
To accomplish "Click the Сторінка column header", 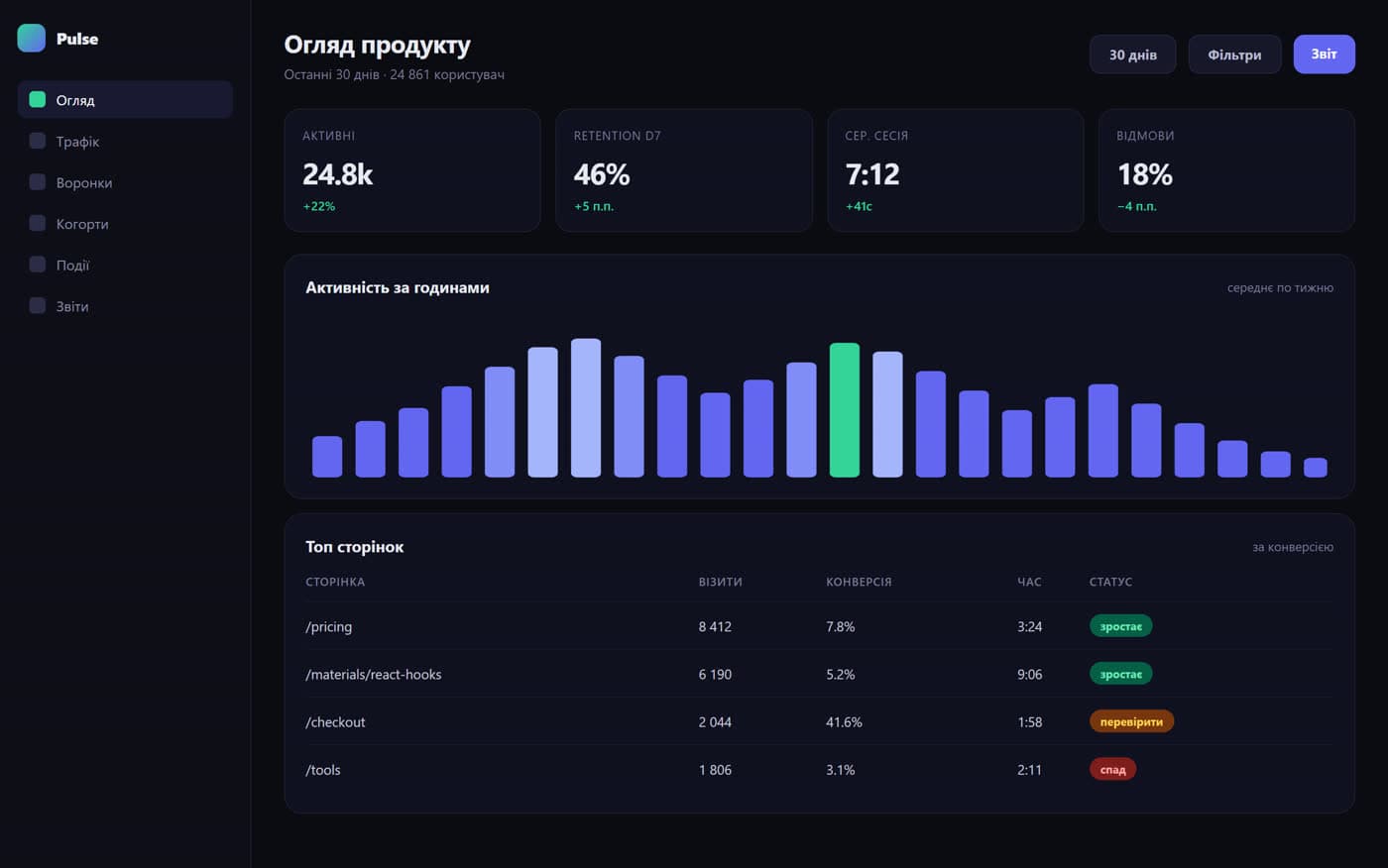I will [x=335, y=582].
